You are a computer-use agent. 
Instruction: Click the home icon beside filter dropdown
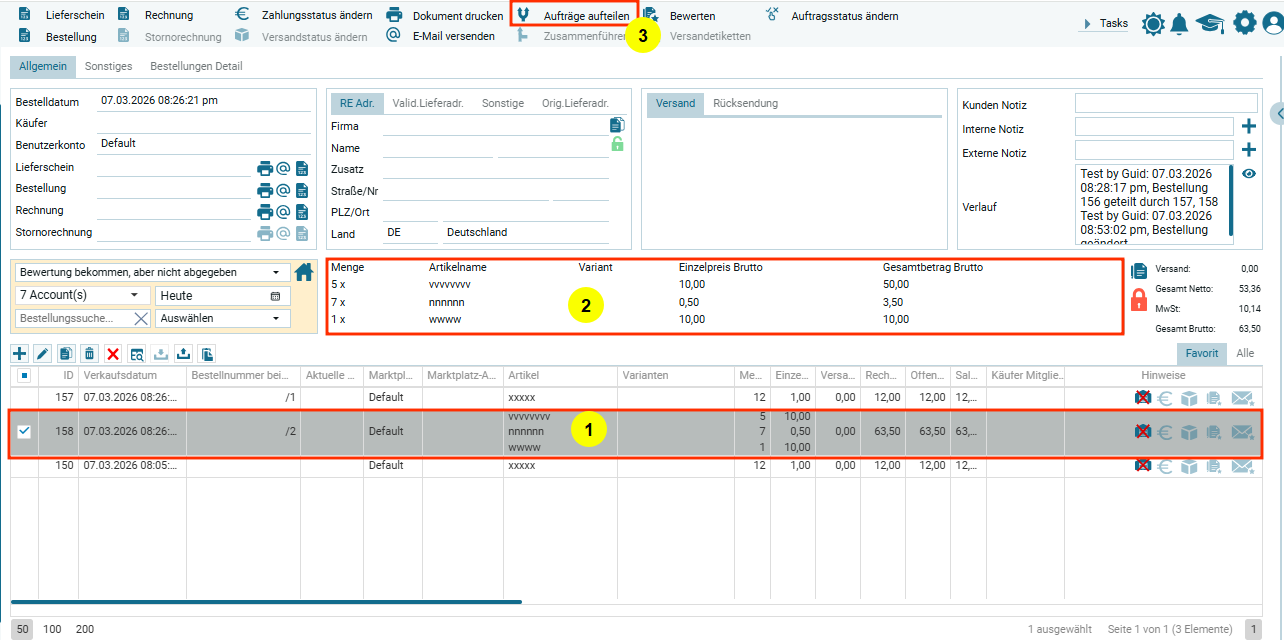pos(304,272)
